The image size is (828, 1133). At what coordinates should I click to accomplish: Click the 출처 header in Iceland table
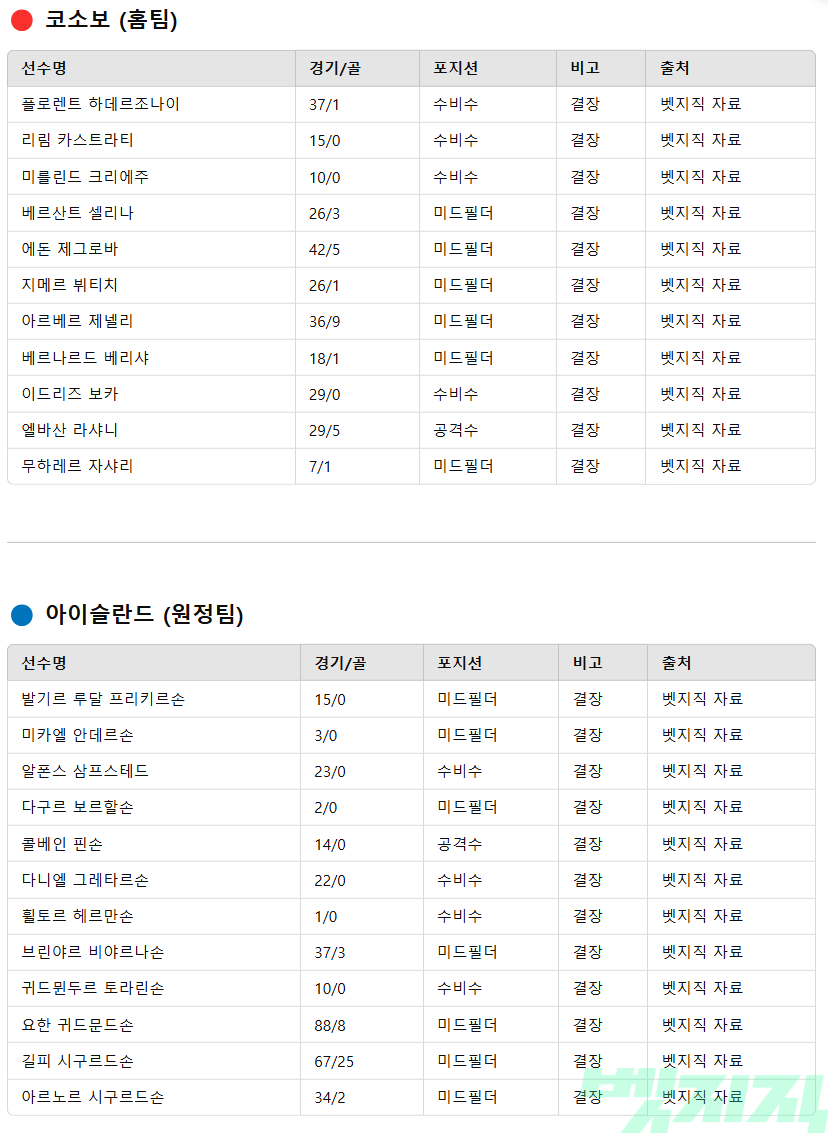pyautogui.click(x=677, y=663)
